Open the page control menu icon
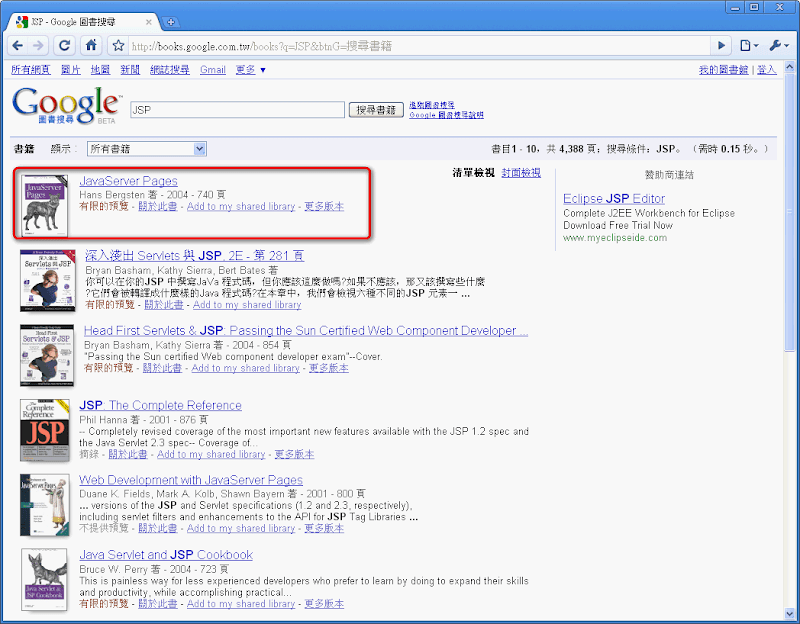The height and width of the screenshot is (624, 800). point(748,45)
